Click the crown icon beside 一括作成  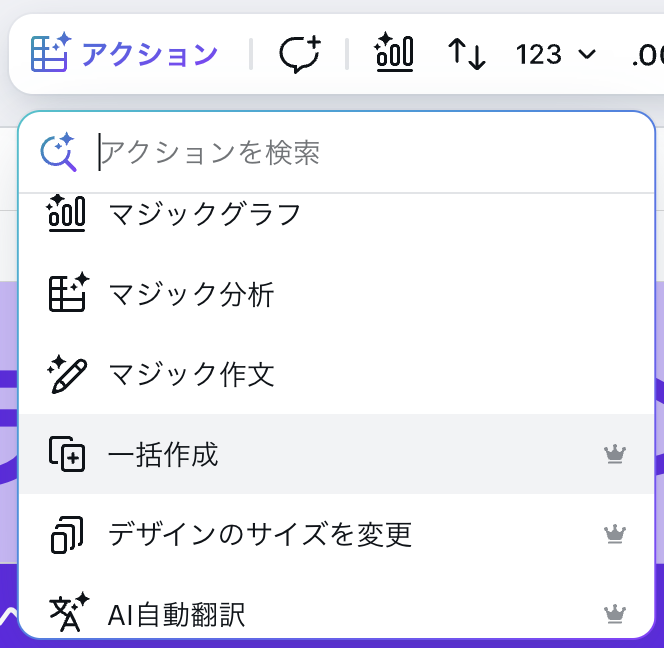[x=614, y=454]
